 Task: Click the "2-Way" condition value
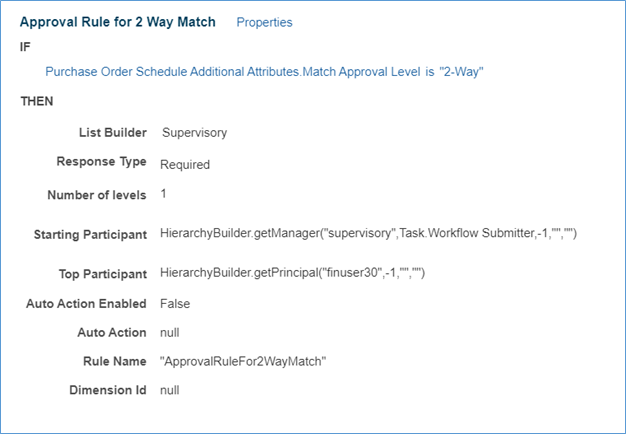(461, 72)
